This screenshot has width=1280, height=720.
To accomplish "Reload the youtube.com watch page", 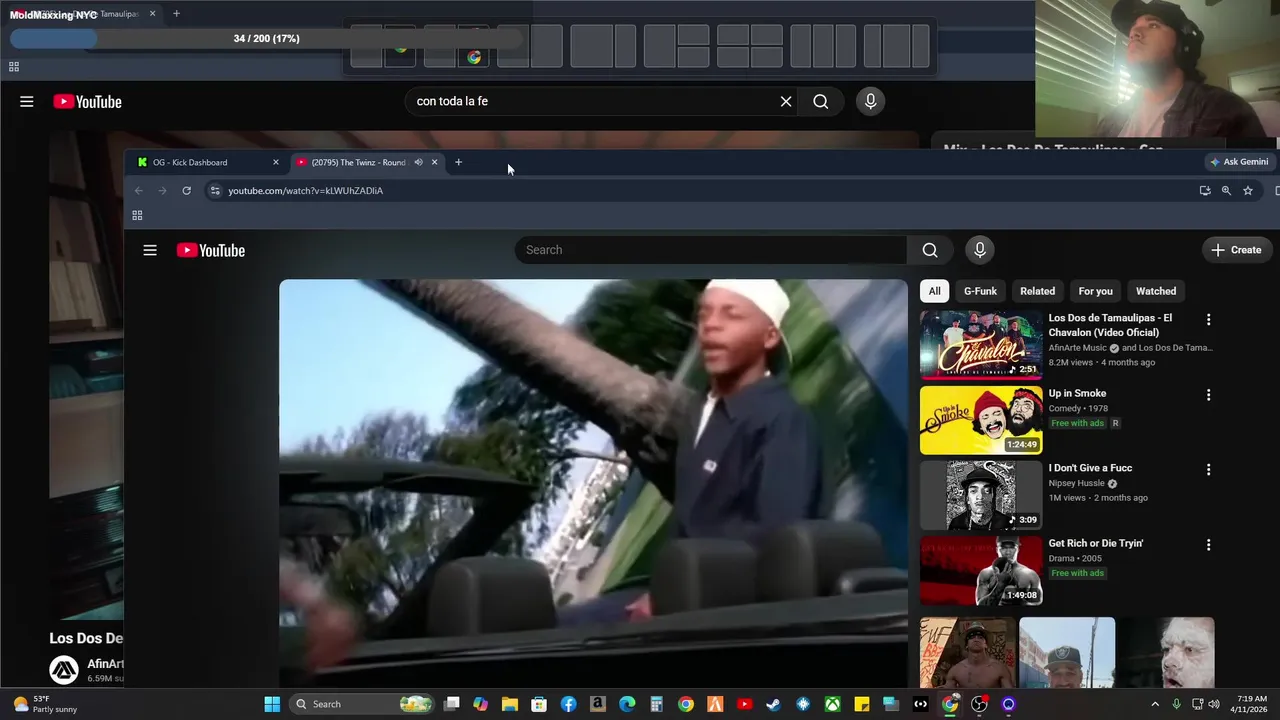I will pyautogui.click(x=186, y=190).
